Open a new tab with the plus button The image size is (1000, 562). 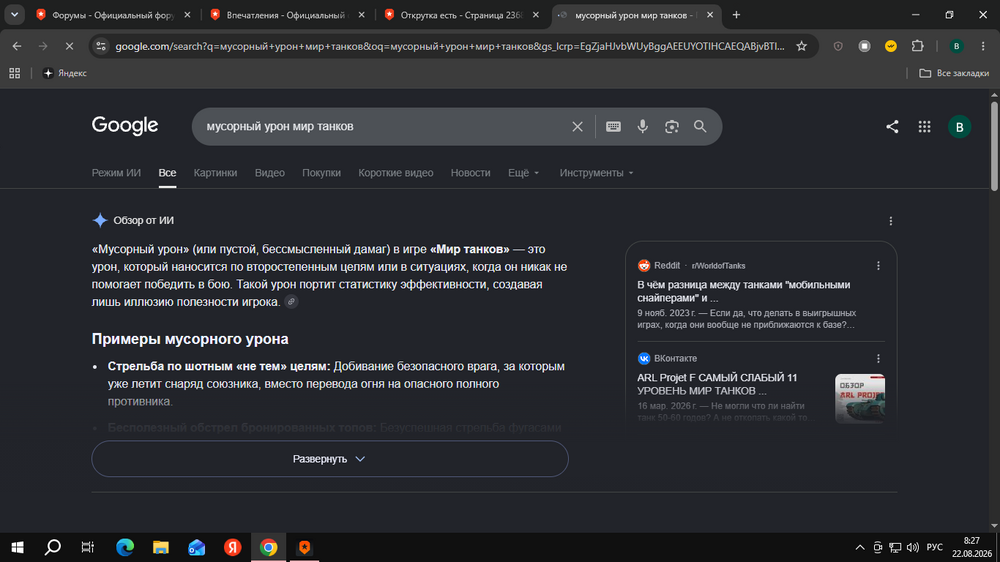(736, 15)
